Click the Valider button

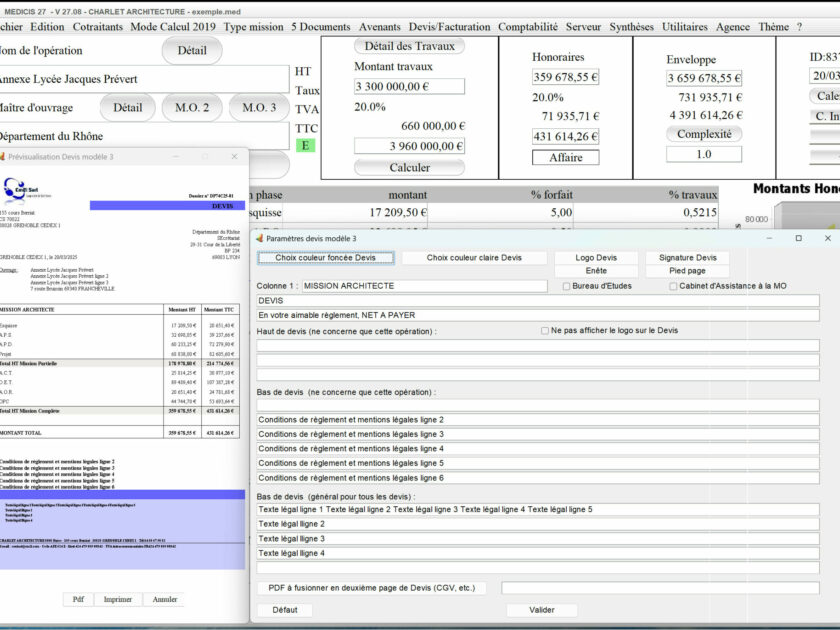[x=542, y=610]
